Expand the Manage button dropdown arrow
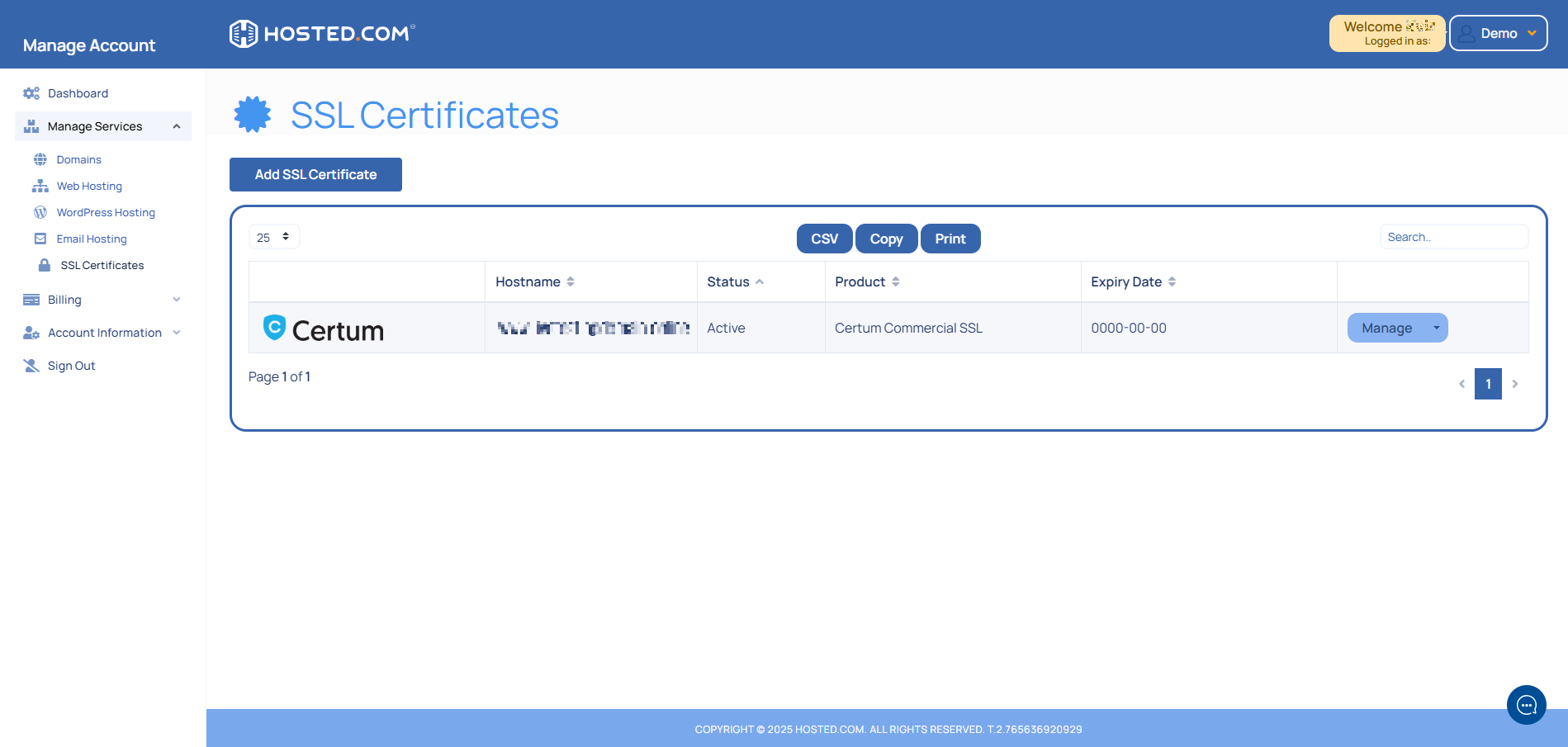The height and width of the screenshot is (747, 1568). (1435, 328)
